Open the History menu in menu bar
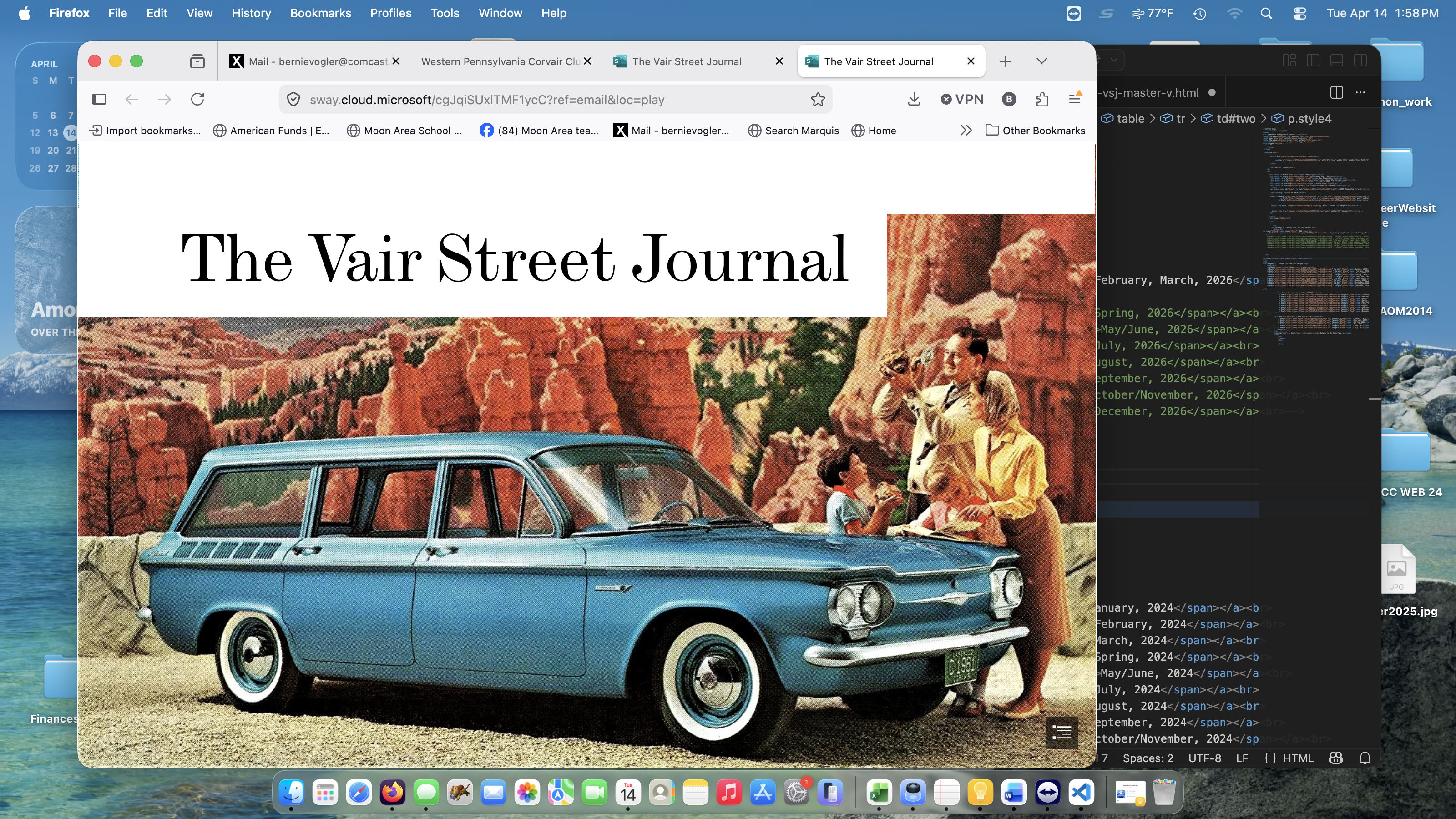 pyautogui.click(x=251, y=13)
